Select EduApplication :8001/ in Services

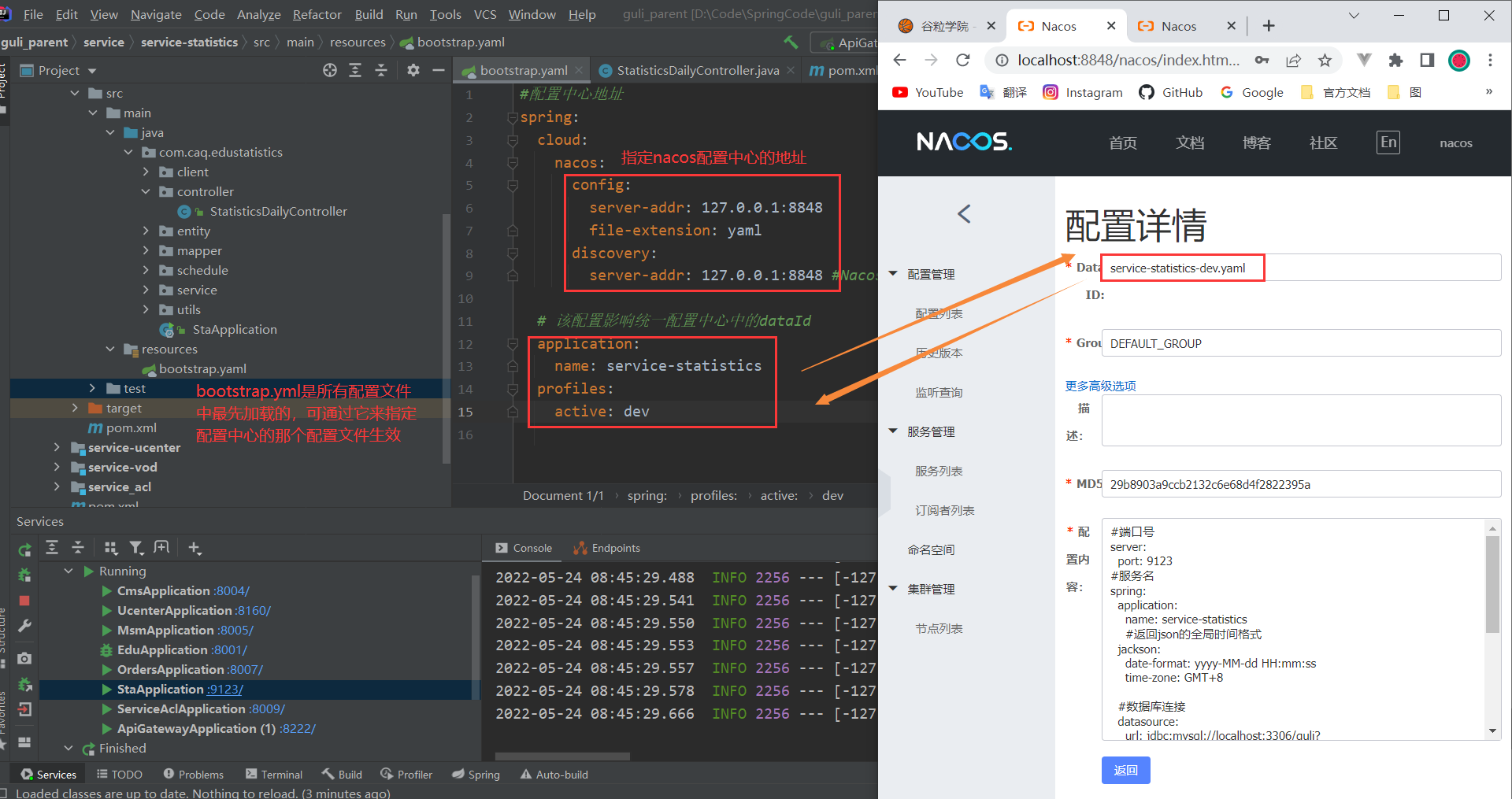point(182,649)
